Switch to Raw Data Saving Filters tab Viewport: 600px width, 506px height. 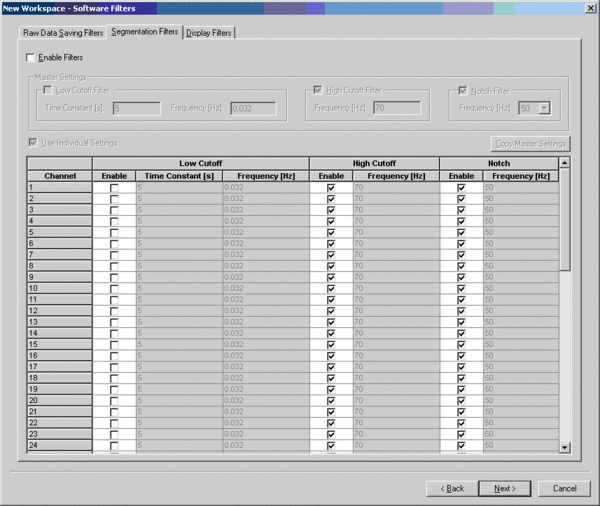[x=64, y=32]
